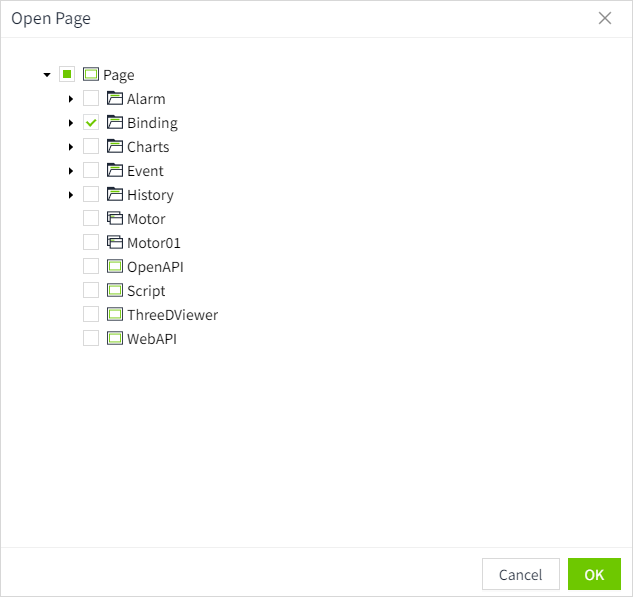The image size is (633, 597).
Task: Expand the Event folder node
Action: (x=70, y=171)
